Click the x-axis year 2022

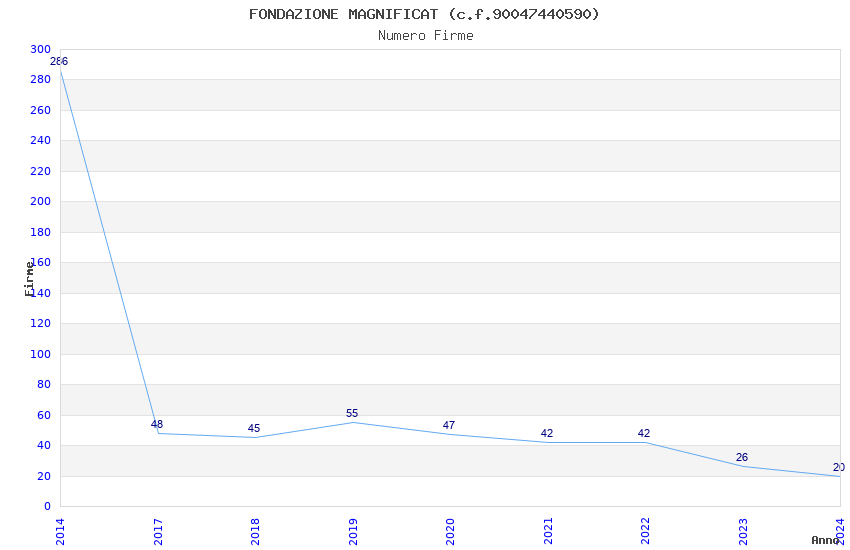[x=645, y=532]
